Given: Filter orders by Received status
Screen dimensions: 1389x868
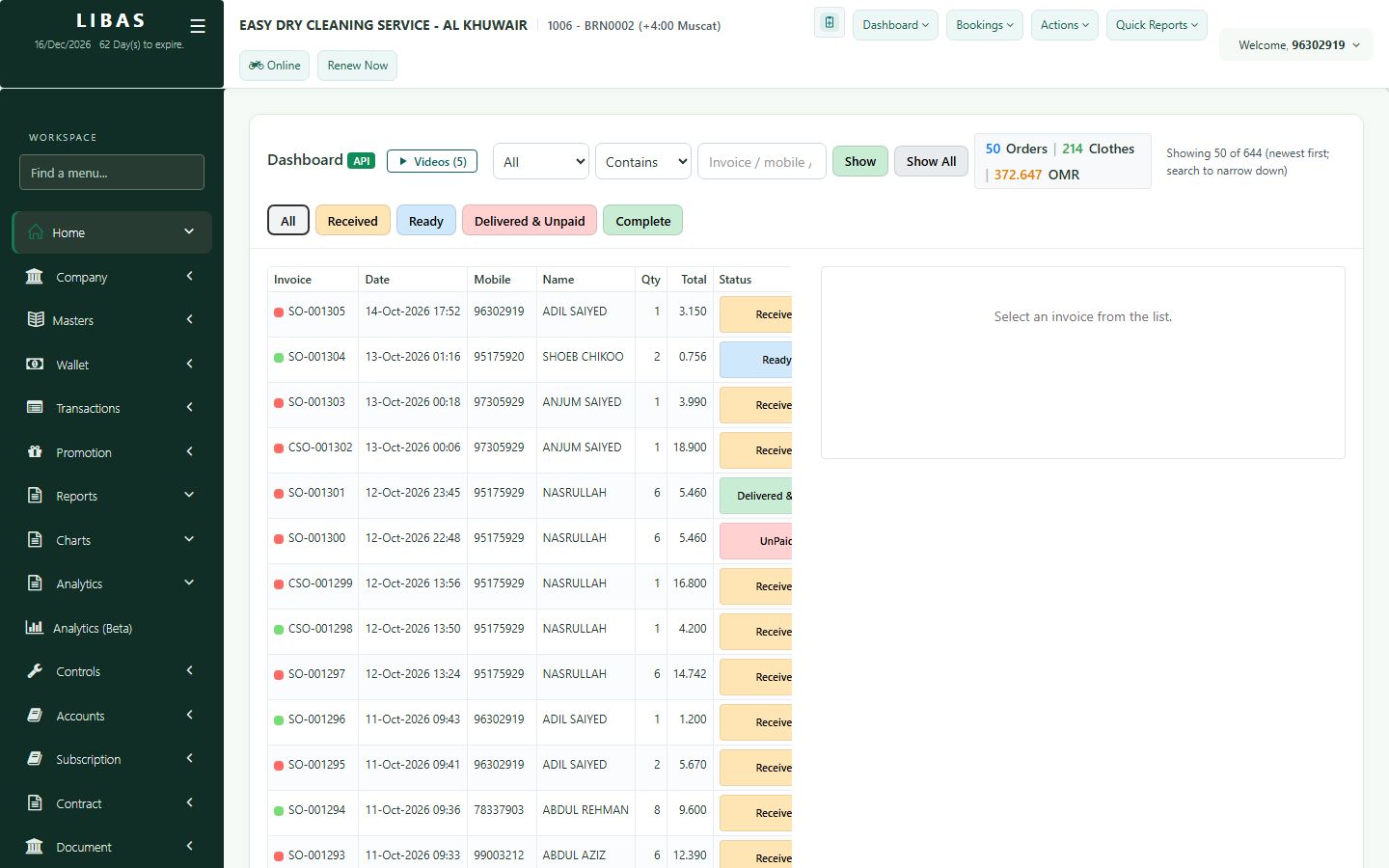Looking at the screenshot, I should point(352,221).
